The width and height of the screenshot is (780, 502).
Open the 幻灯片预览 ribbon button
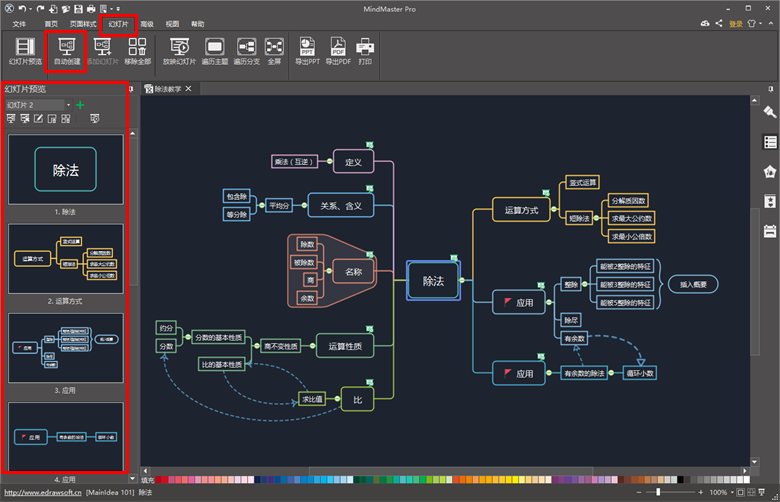(25, 51)
